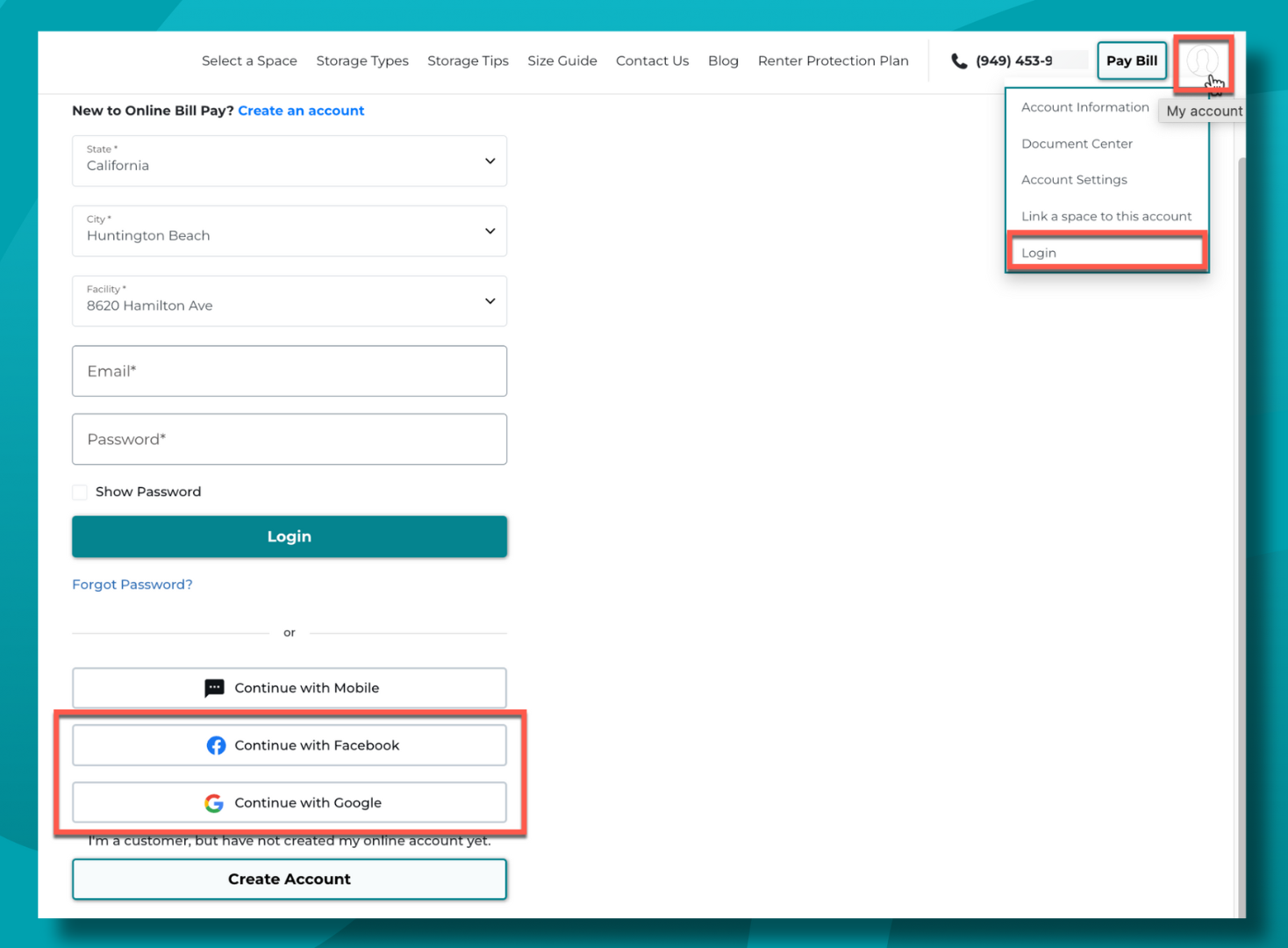
Task: Click the teal Login button
Action: click(x=290, y=536)
